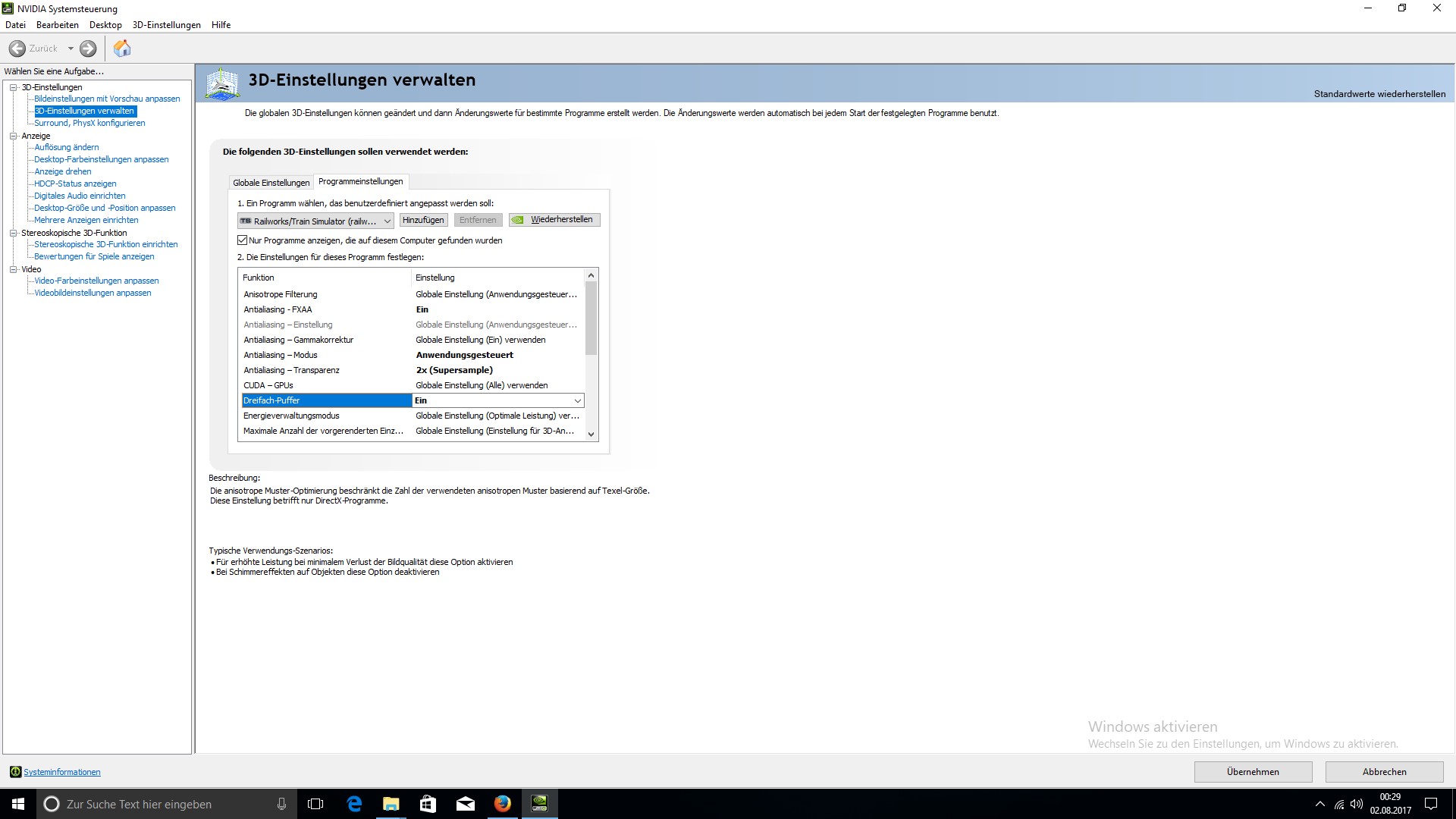Click the Hinzufügen button
This screenshot has width=1456, height=819.
(x=423, y=220)
